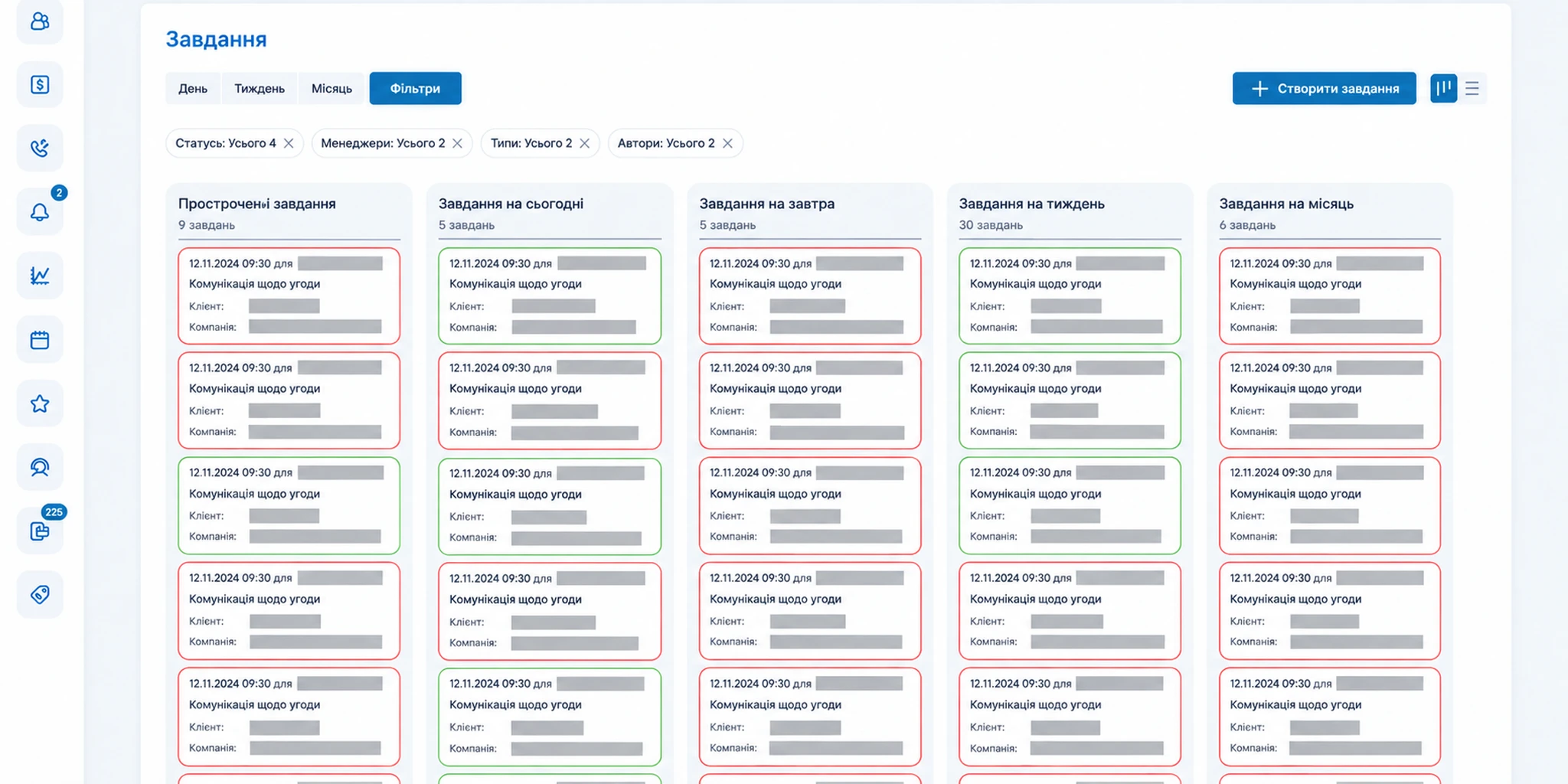This screenshot has height=784, width=1568.
Task: Remove the 'Менеджери: Усього 2' filter
Action: coord(457,143)
